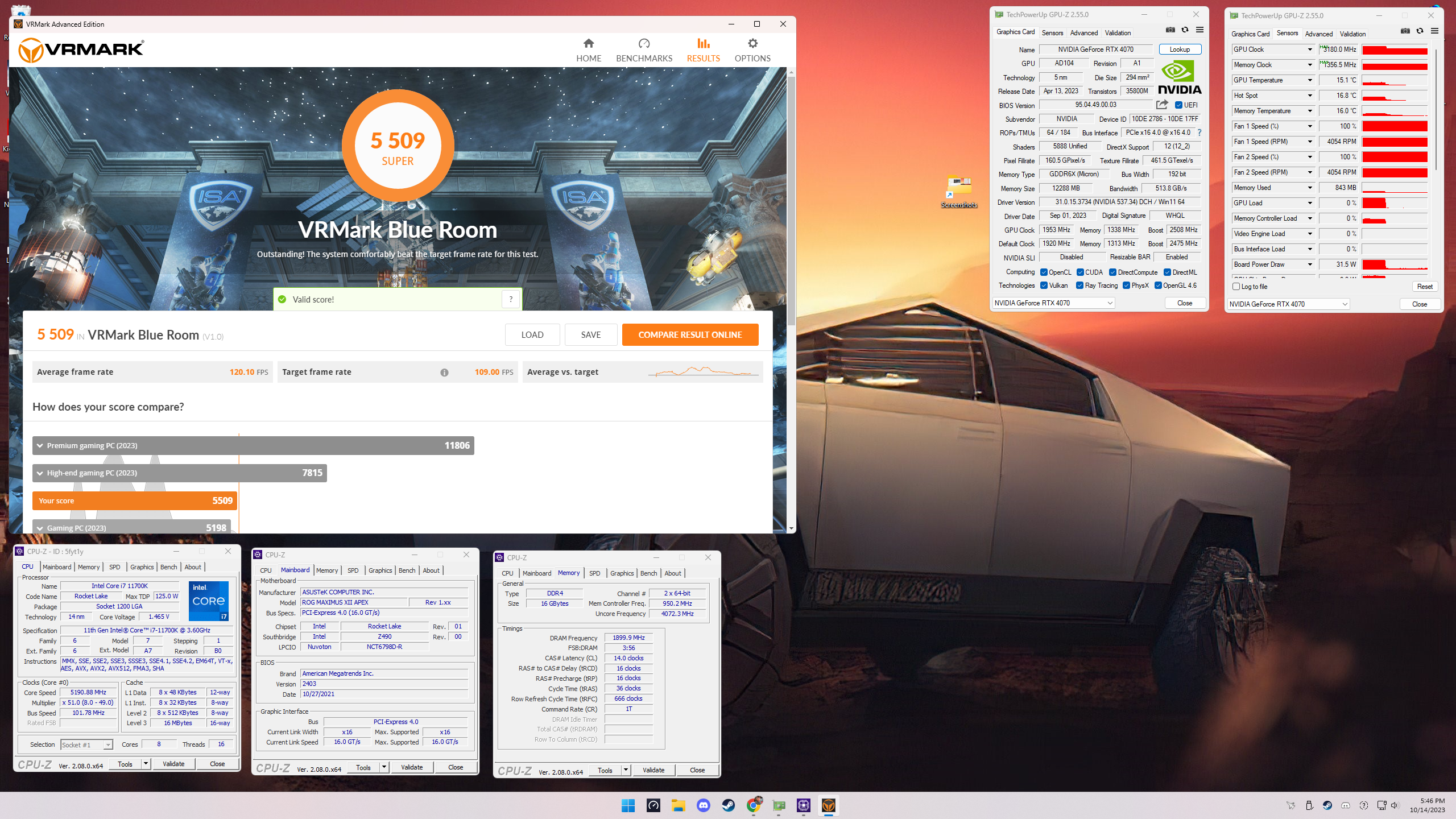Image resolution: width=1456 pixels, height=819 pixels.
Task: Click the info icon next to Target frame rate
Action: [444, 373]
